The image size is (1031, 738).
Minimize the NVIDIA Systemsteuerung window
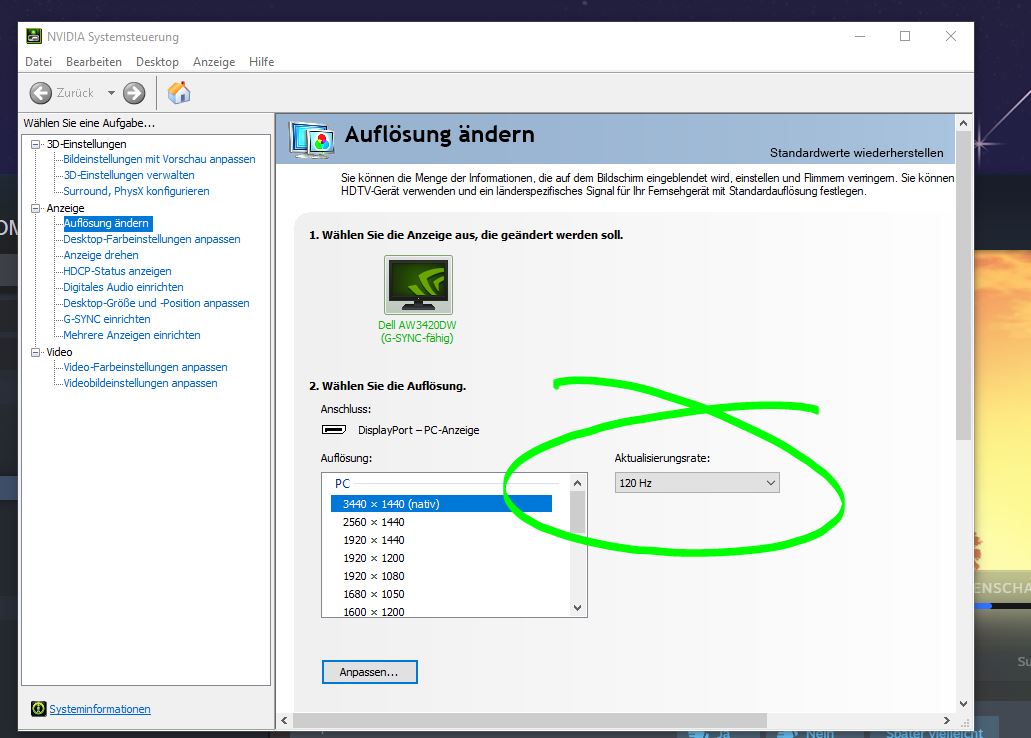point(859,36)
